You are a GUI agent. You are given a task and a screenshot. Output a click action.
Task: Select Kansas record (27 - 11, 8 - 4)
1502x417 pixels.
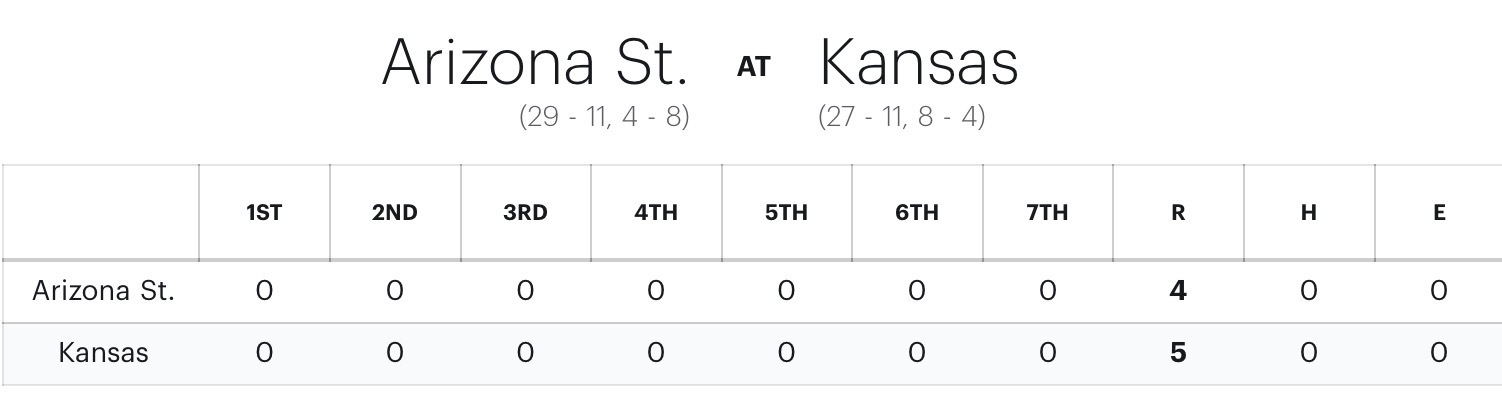[901, 117]
